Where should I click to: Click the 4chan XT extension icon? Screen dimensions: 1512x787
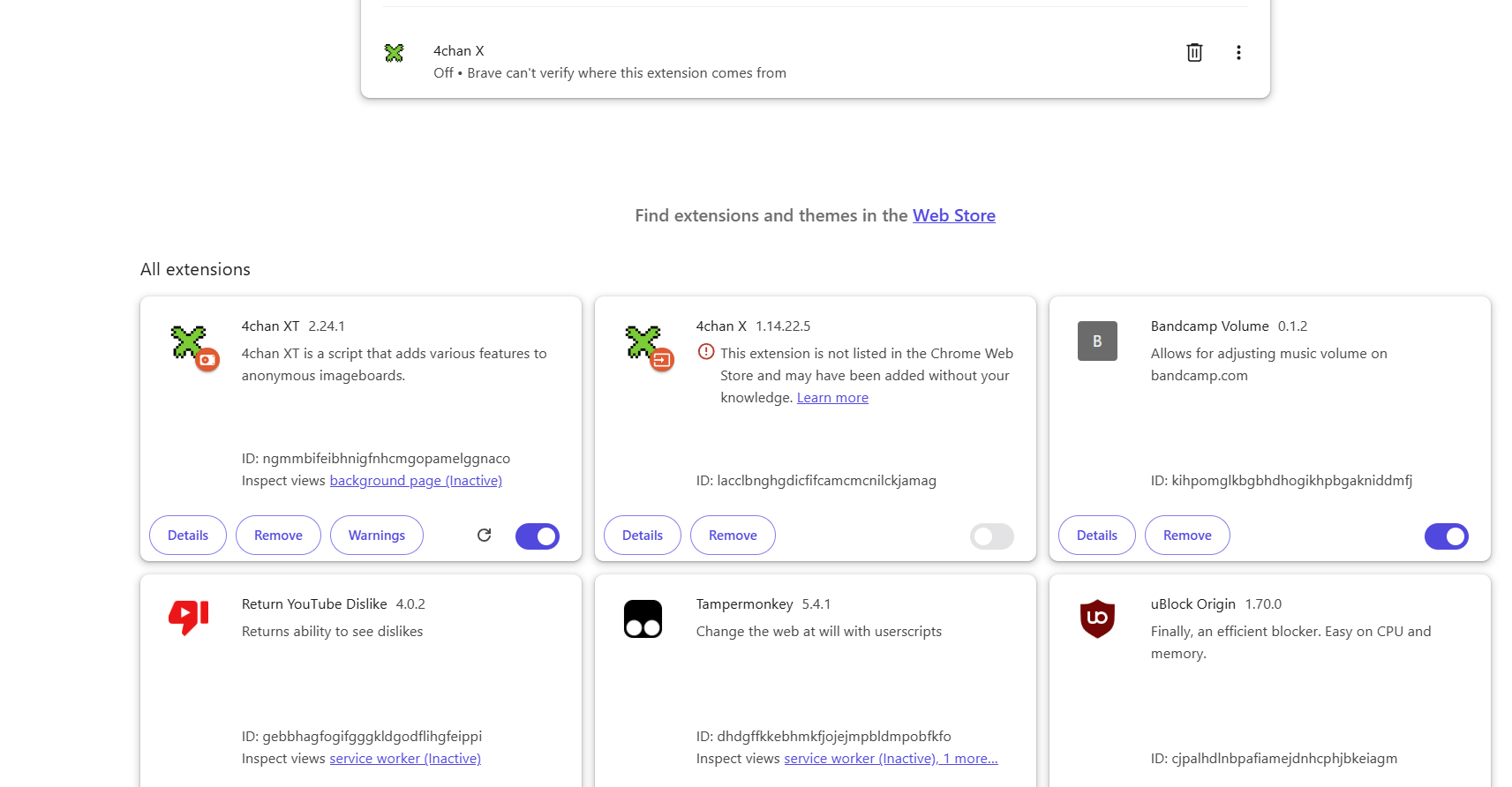pyautogui.click(x=189, y=342)
